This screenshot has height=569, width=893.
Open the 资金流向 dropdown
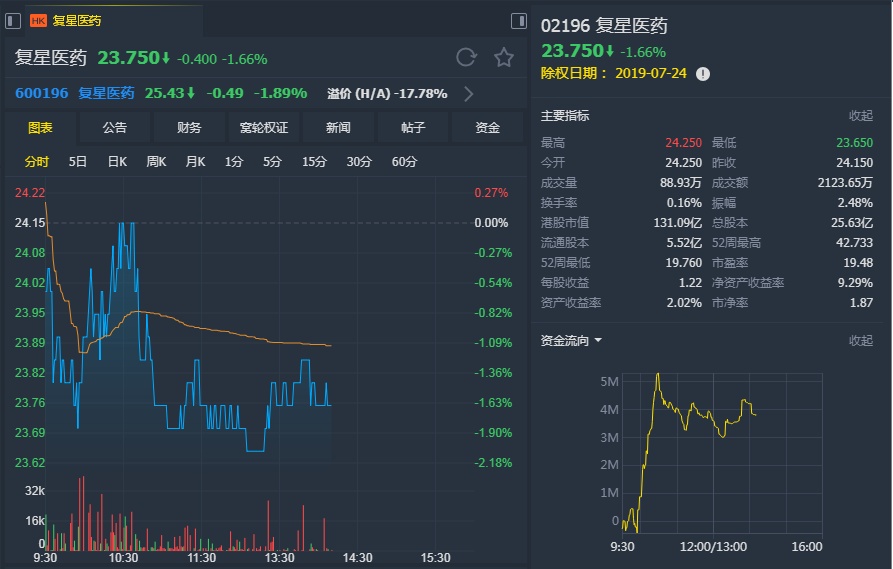[x=598, y=341]
